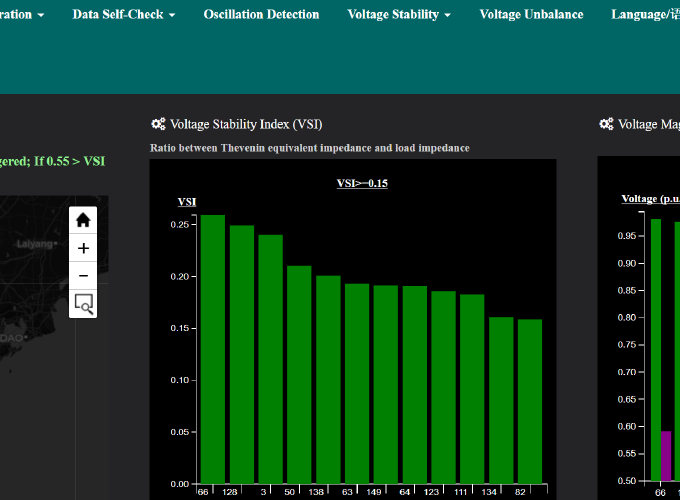Click gears icon beside Voltage Mag title

click(606, 125)
